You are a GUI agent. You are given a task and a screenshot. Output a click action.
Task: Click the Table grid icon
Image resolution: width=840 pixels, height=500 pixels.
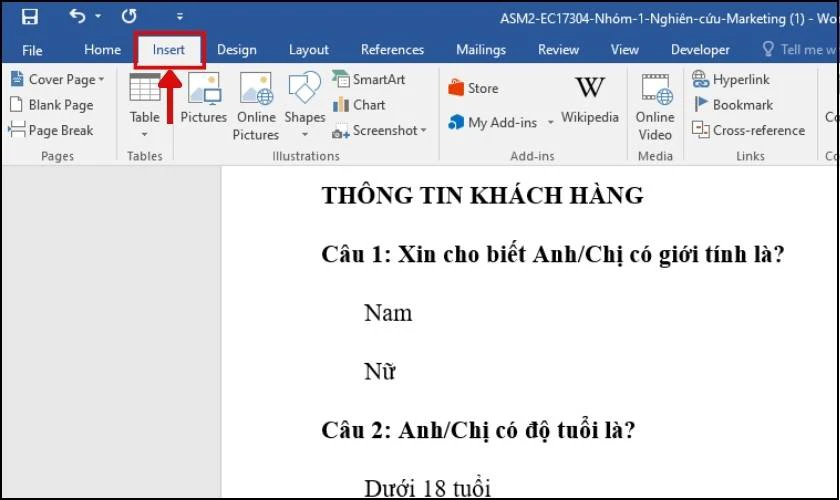click(x=145, y=87)
